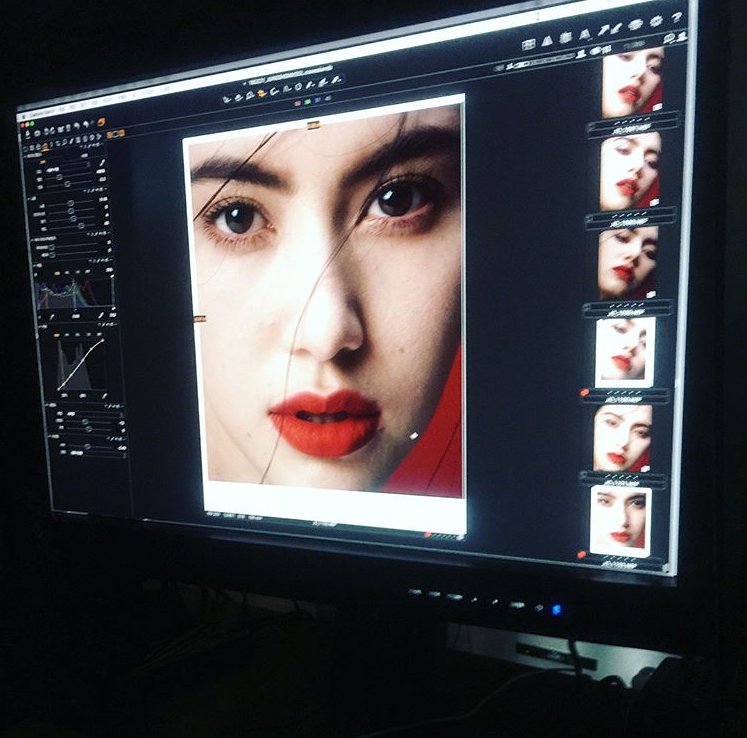Viewport: 747px width, 738px height.
Task: Click the Contrast slider handle in Exposure
Action: tap(71, 211)
